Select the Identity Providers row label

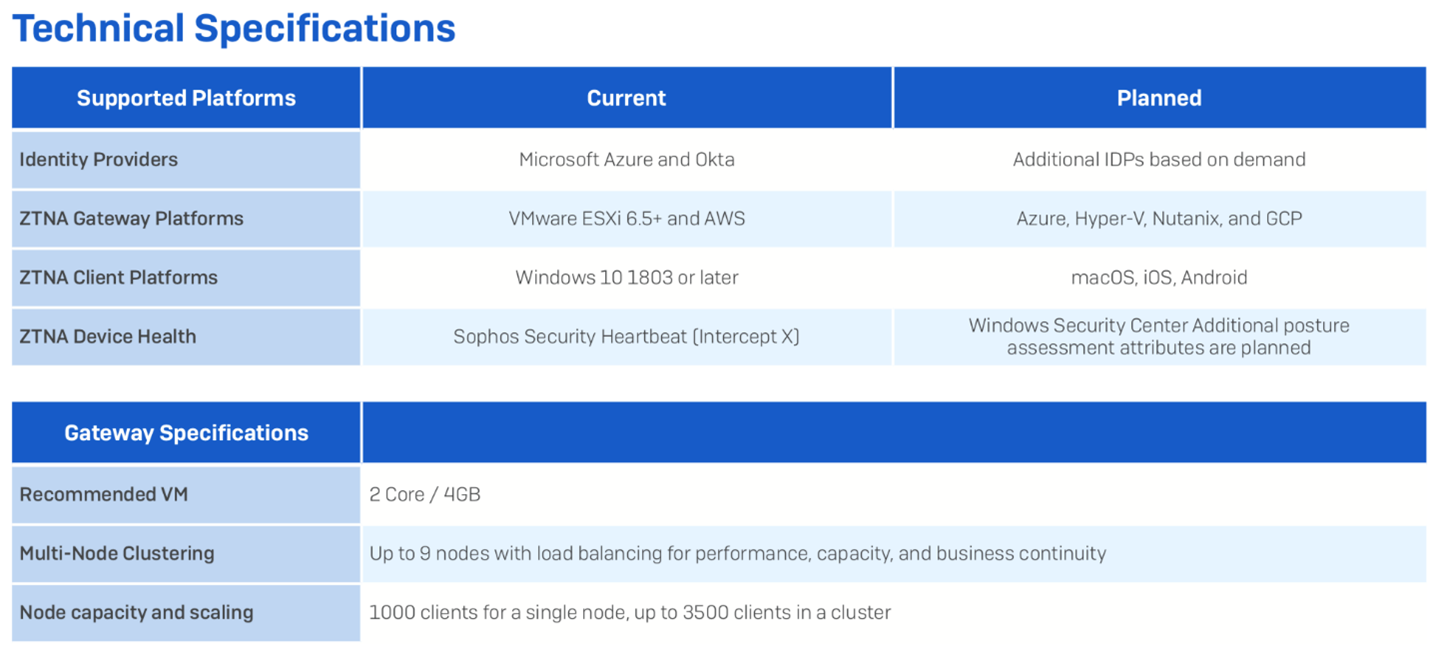(x=98, y=159)
